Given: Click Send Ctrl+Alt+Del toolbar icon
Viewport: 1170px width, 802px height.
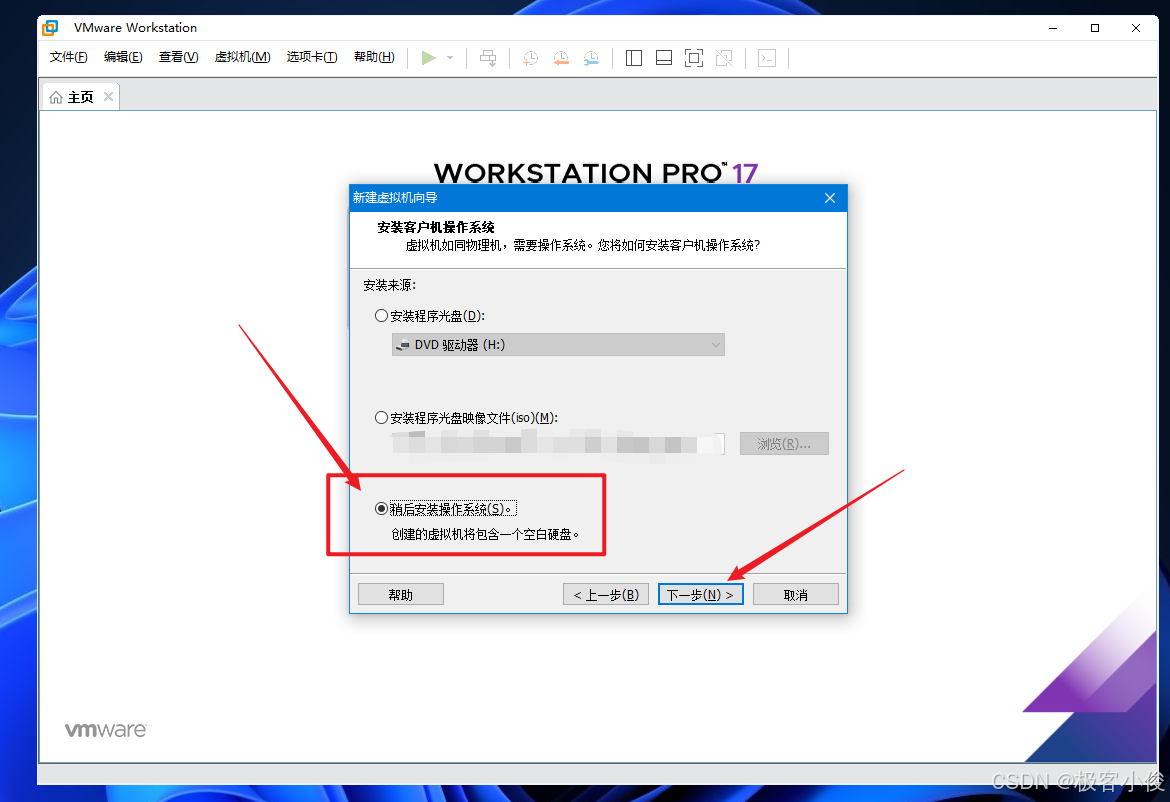Looking at the screenshot, I should tap(488, 58).
